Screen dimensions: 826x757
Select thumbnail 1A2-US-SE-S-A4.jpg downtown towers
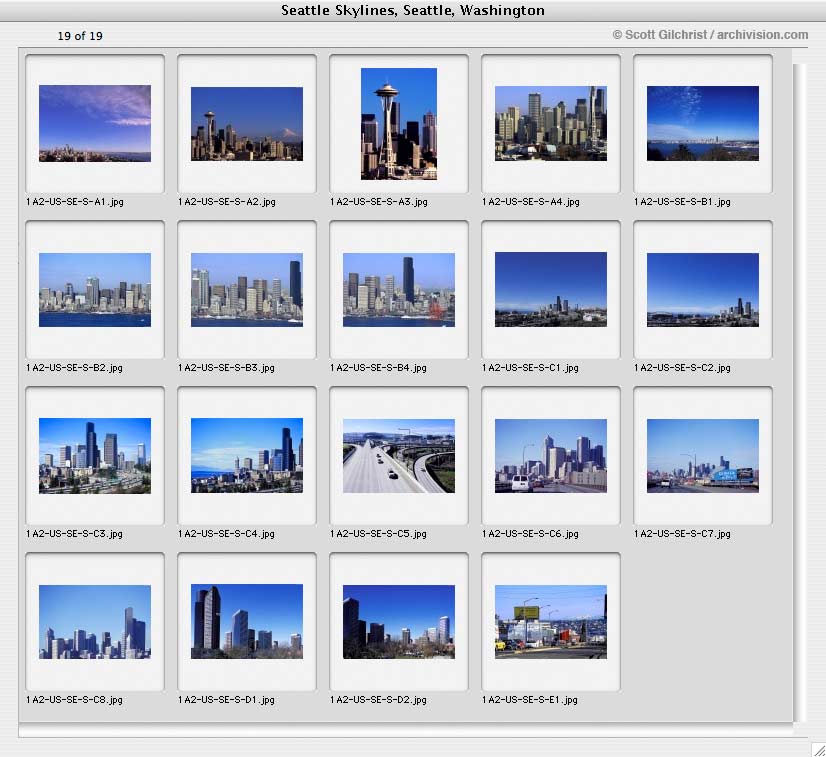click(x=550, y=123)
